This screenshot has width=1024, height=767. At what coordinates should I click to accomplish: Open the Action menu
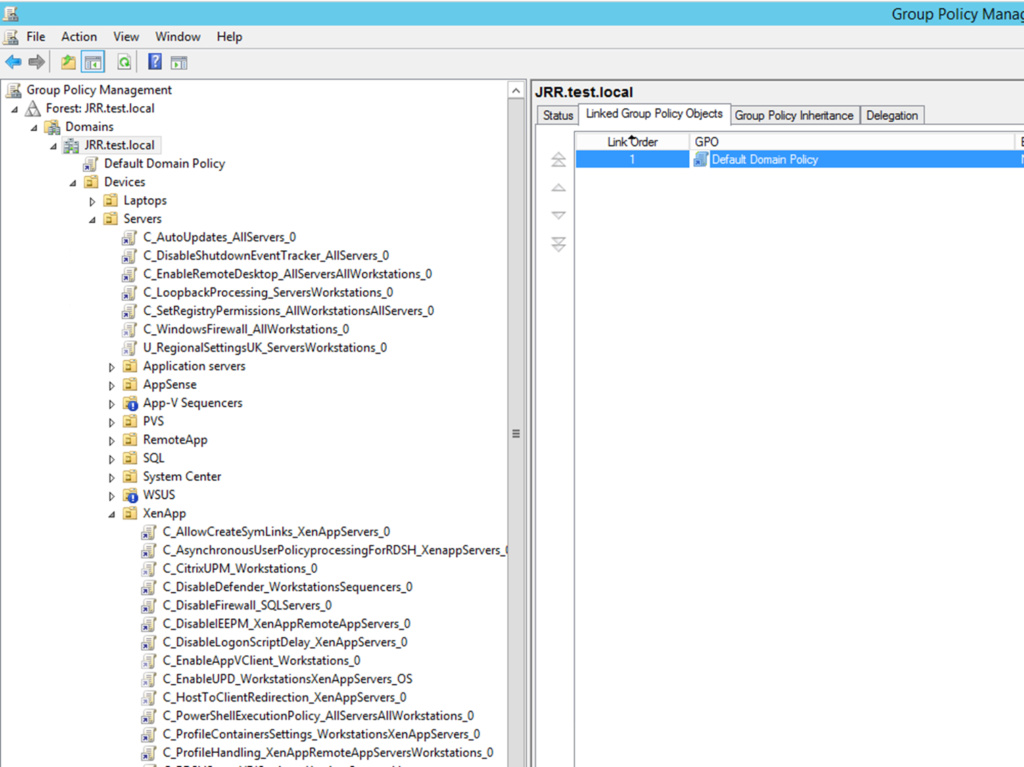pos(79,37)
